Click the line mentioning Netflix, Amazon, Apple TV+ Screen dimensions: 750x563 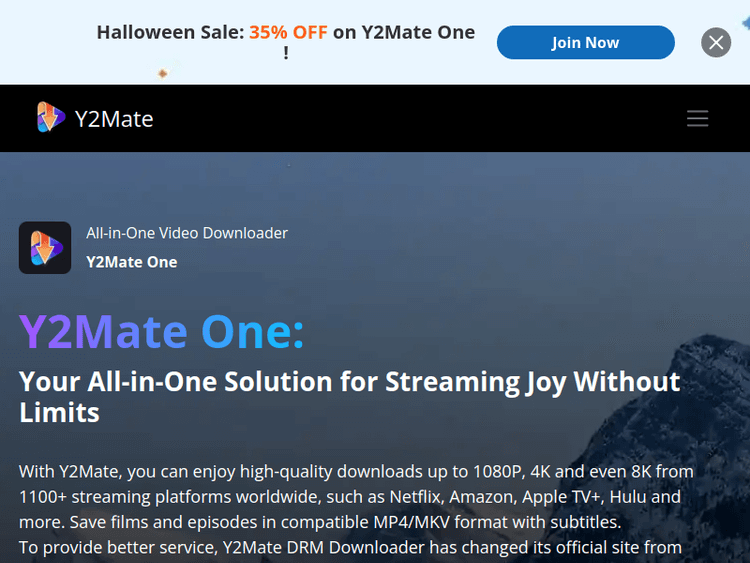350,497
